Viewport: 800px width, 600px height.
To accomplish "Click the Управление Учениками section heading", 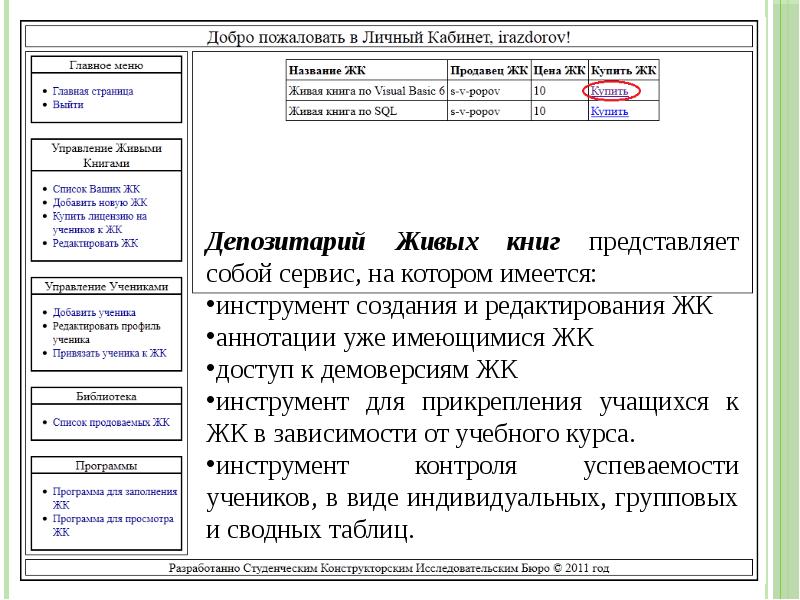I will pos(107,286).
